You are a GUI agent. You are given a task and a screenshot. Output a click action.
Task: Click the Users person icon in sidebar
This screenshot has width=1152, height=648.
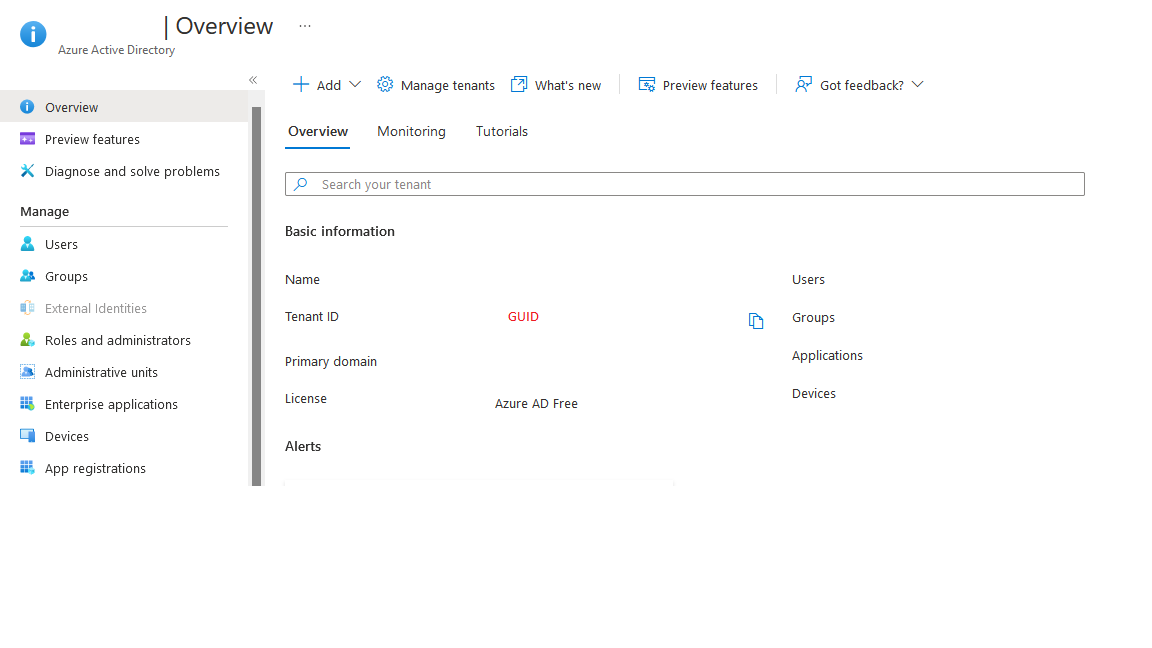[27, 244]
